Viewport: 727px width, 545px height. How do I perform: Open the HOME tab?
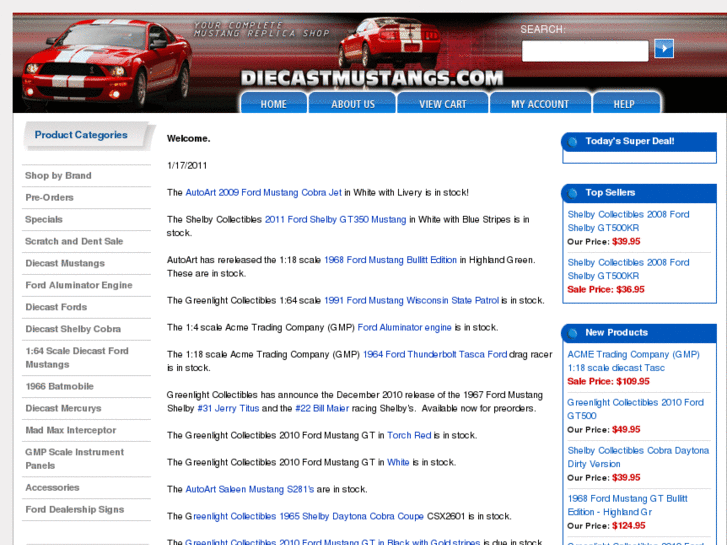(274, 103)
